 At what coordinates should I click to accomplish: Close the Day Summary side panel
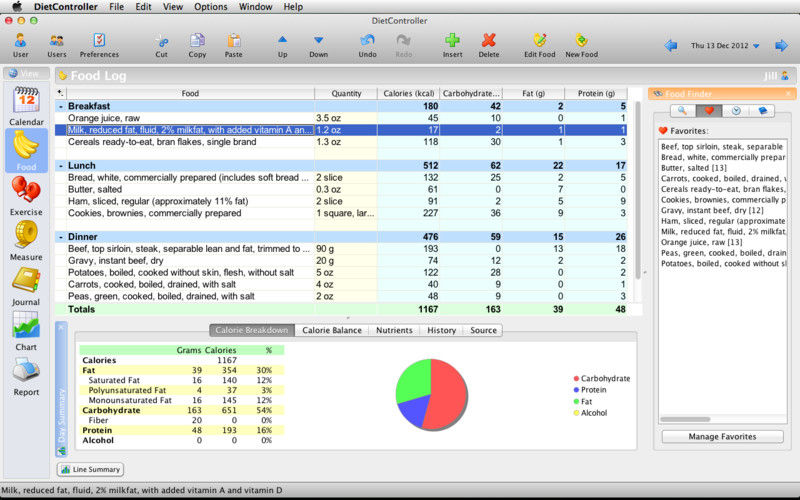pos(61,327)
